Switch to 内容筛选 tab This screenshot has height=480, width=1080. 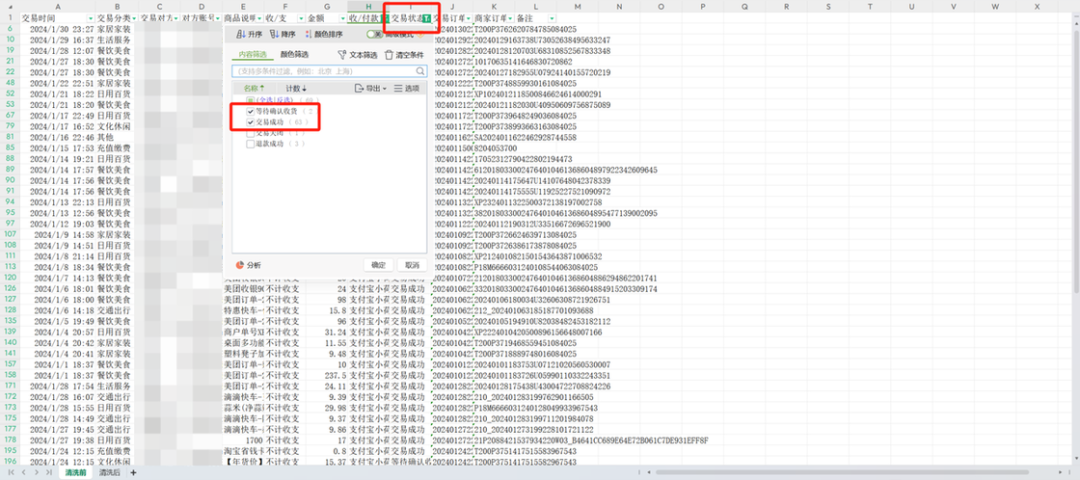252,54
